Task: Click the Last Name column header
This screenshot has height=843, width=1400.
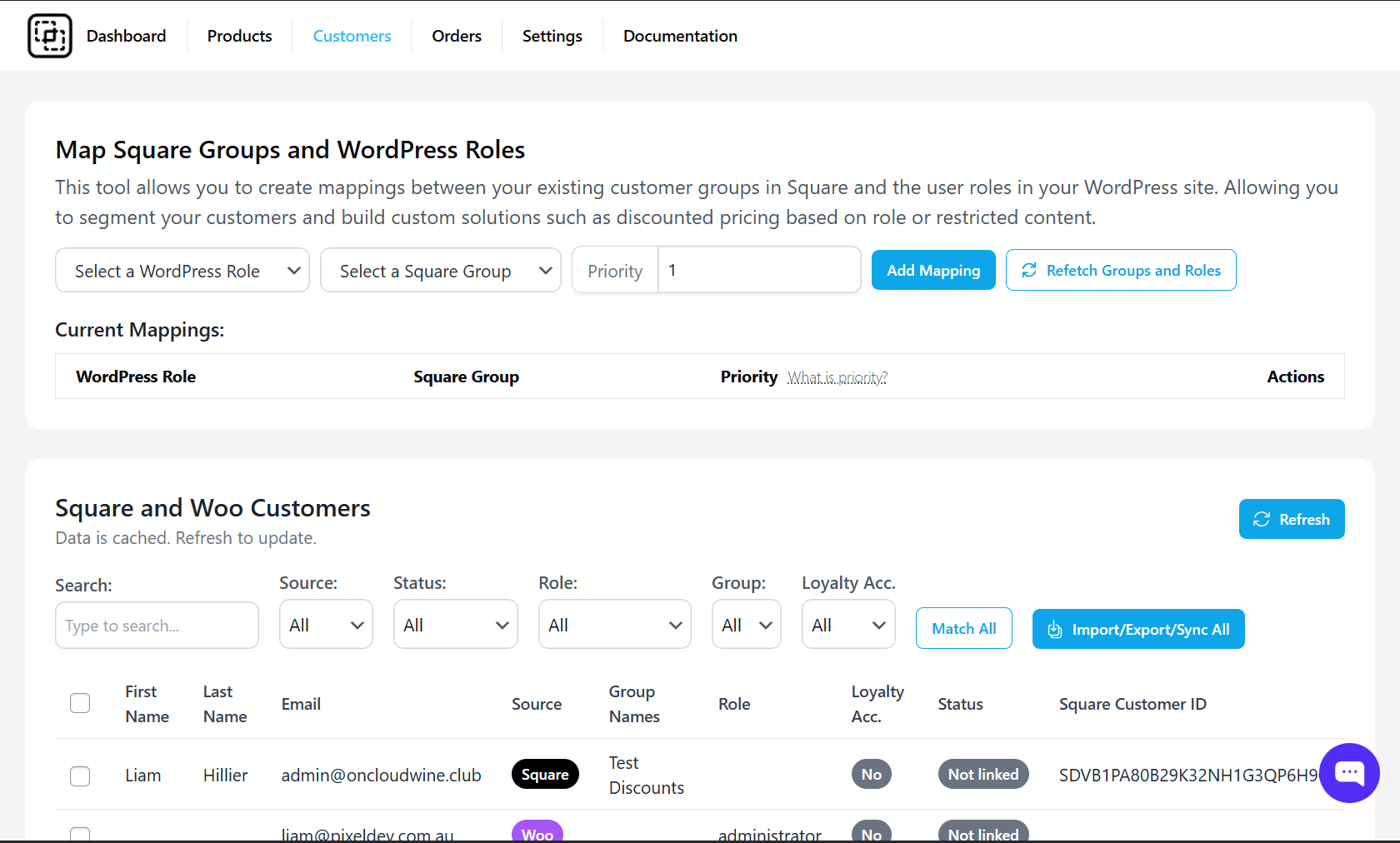Action: click(225, 704)
